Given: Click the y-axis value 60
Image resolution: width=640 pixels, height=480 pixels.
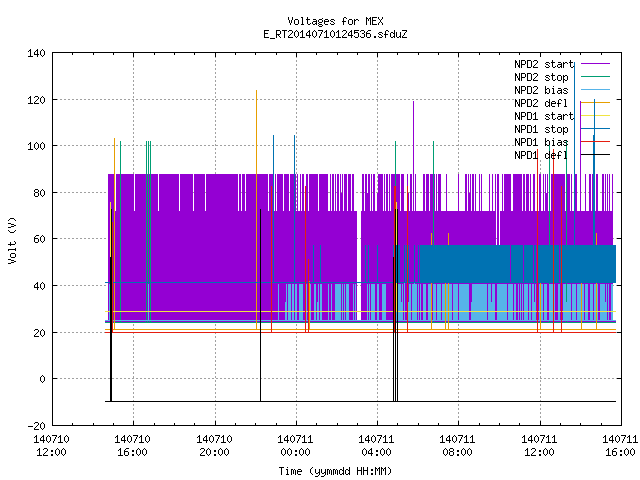Looking at the screenshot, I should click(x=39, y=239).
